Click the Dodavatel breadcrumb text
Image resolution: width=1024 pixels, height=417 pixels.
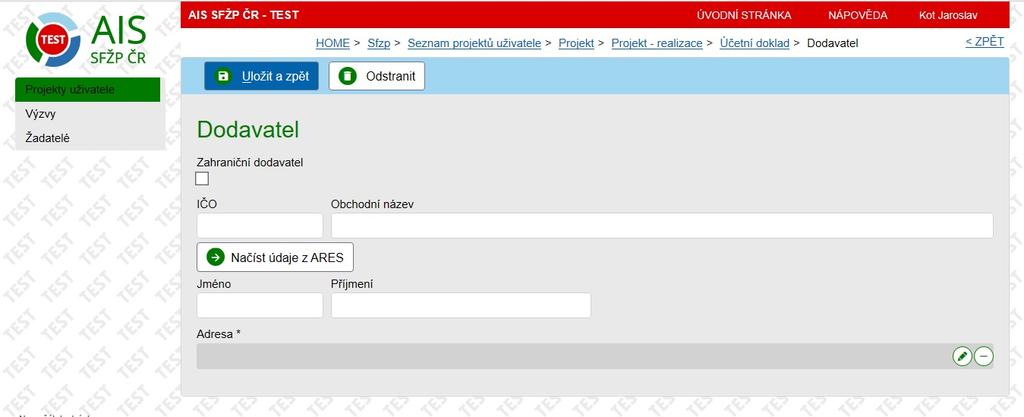(x=833, y=43)
